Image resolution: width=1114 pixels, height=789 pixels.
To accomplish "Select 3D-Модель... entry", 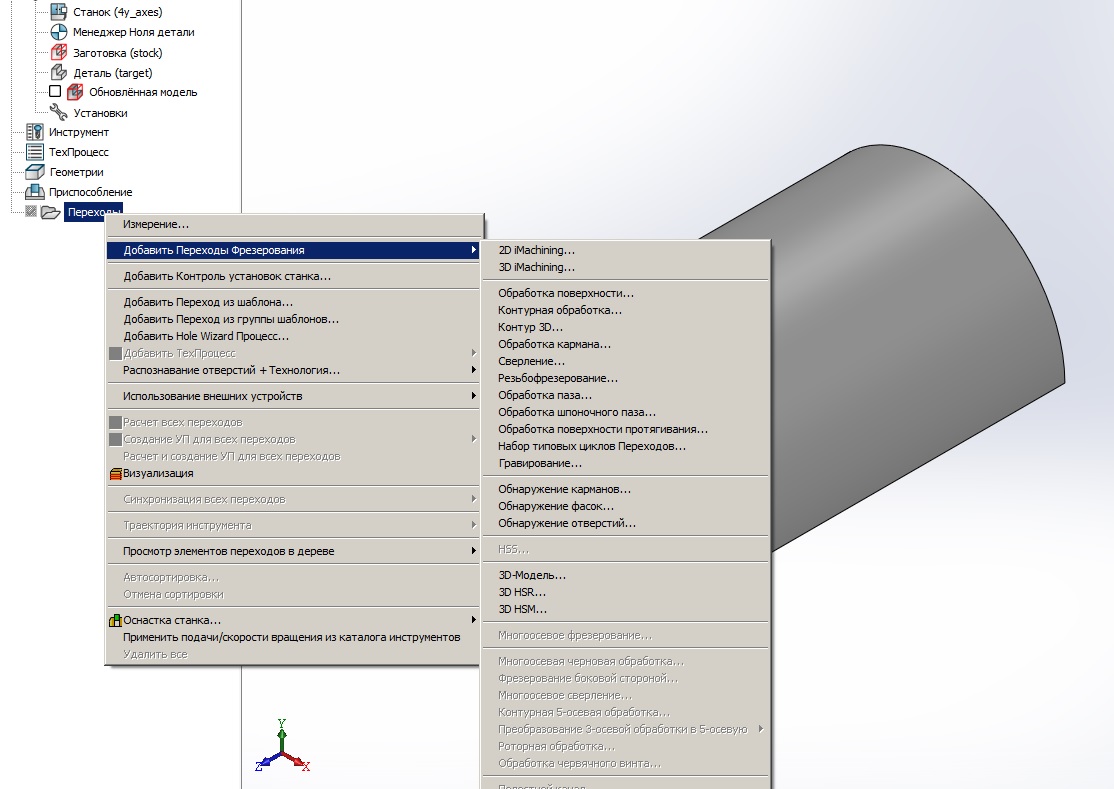I will point(625,575).
